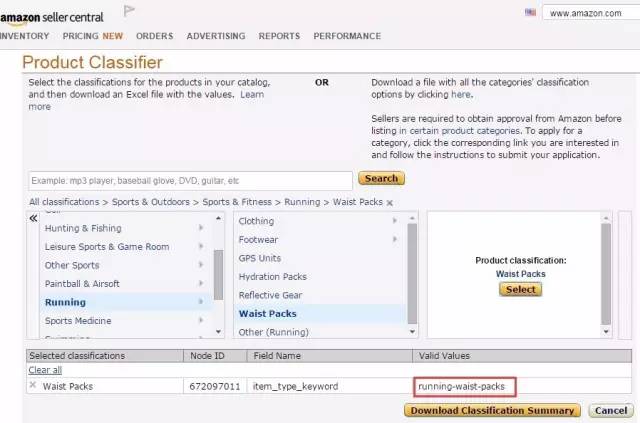The image size is (640, 423).
Task: Click the US flag marketplace icon
Action: point(530,12)
